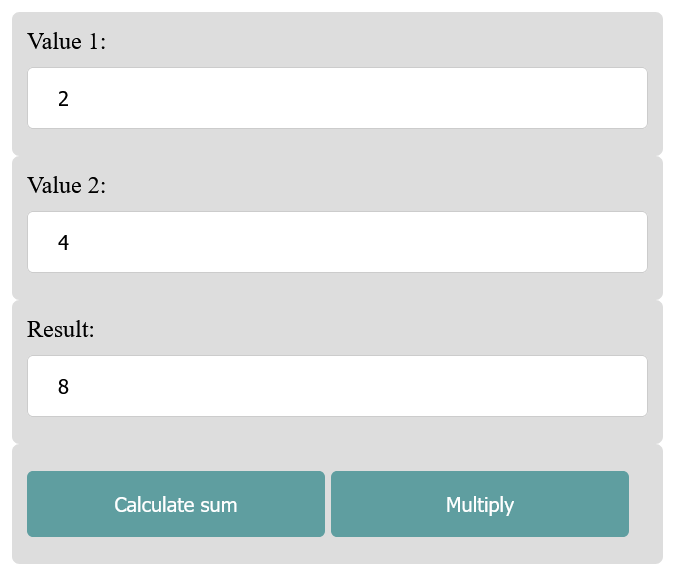This screenshot has height=576, width=675.
Task: Activate the text box under Result
Action: [337, 386]
